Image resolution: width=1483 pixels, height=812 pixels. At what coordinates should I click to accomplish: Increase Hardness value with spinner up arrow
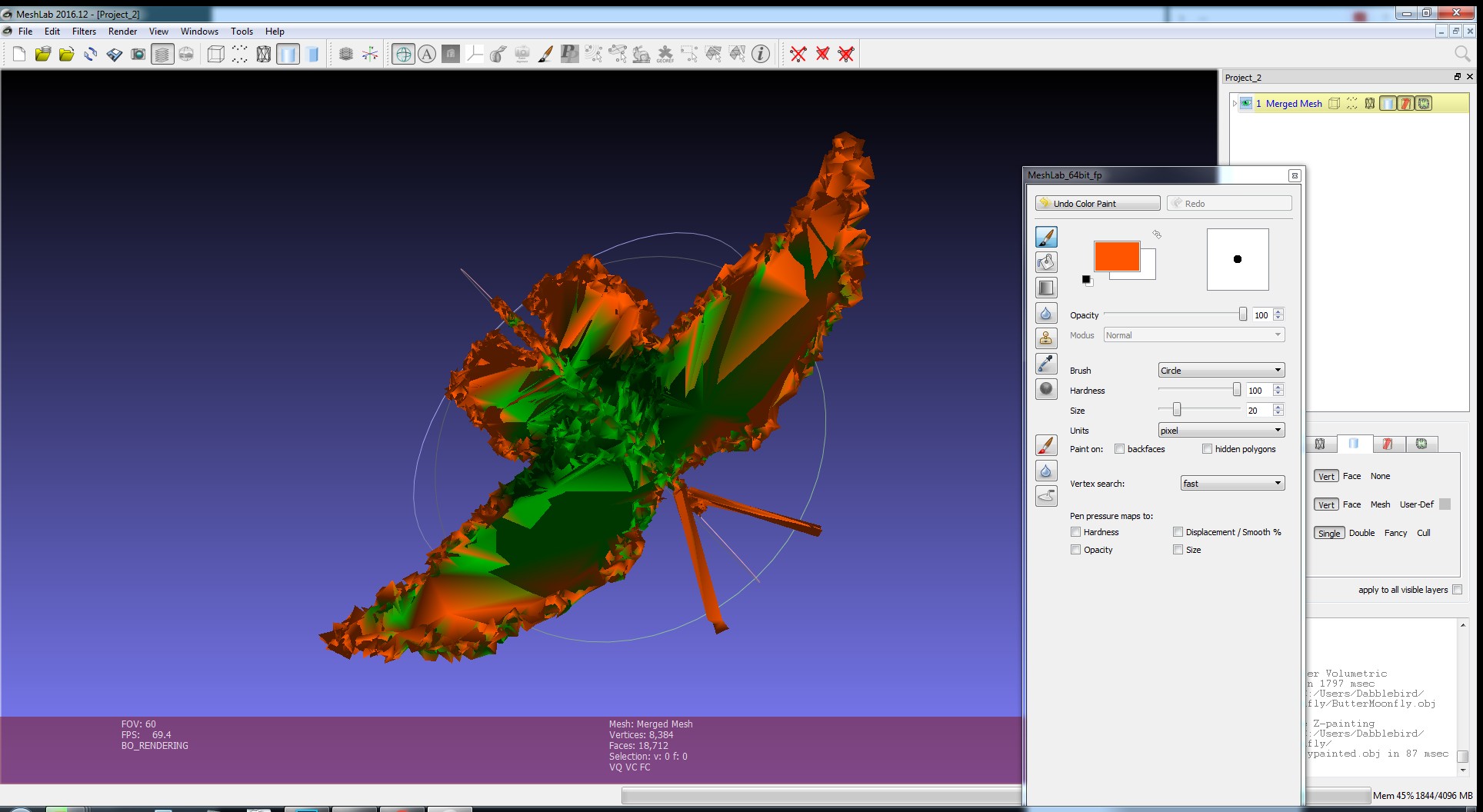click(1278, 387)
